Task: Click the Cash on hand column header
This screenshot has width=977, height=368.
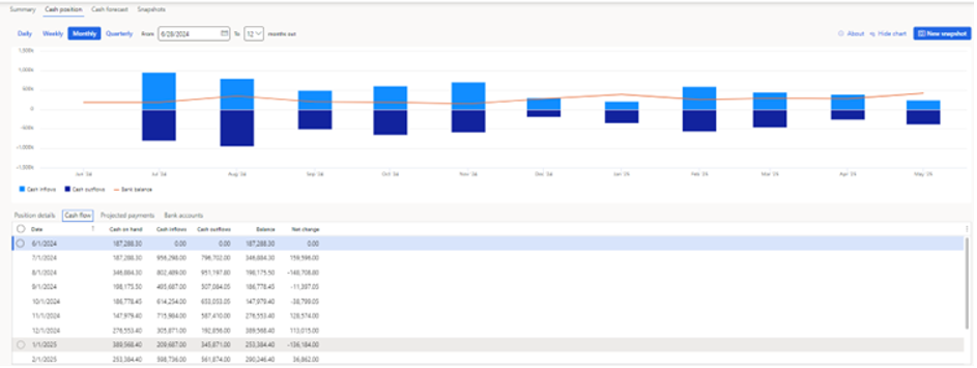Action: coord(125,229)
